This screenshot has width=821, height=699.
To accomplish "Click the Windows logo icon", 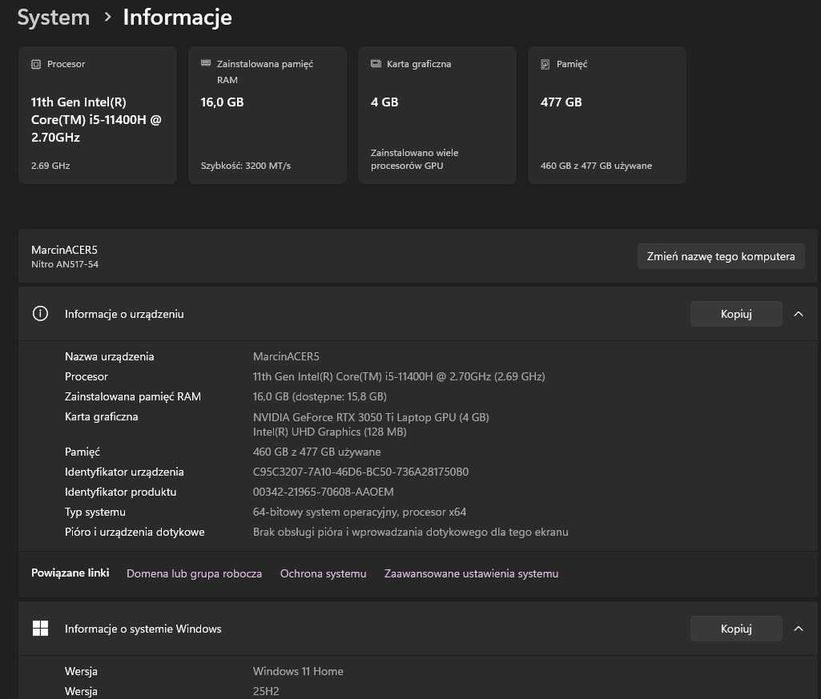I will pos(40,628).
